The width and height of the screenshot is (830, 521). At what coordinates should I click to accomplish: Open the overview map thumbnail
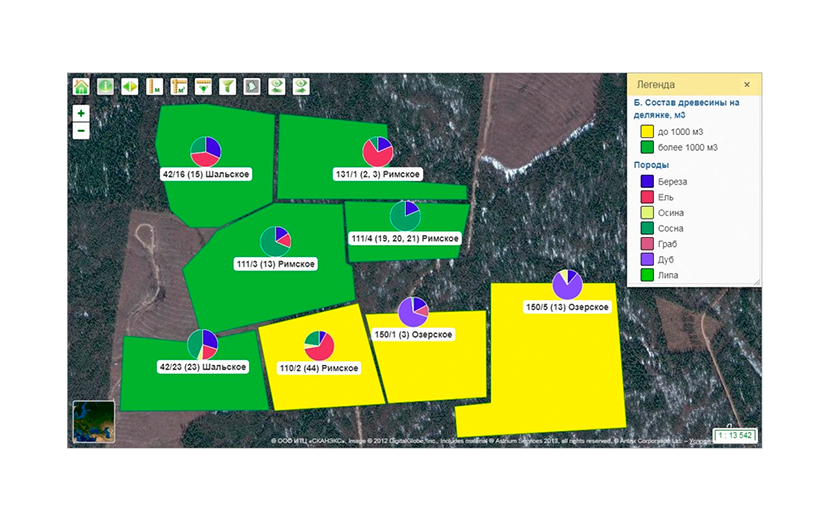pyautogui.click(x=94, y=421)
